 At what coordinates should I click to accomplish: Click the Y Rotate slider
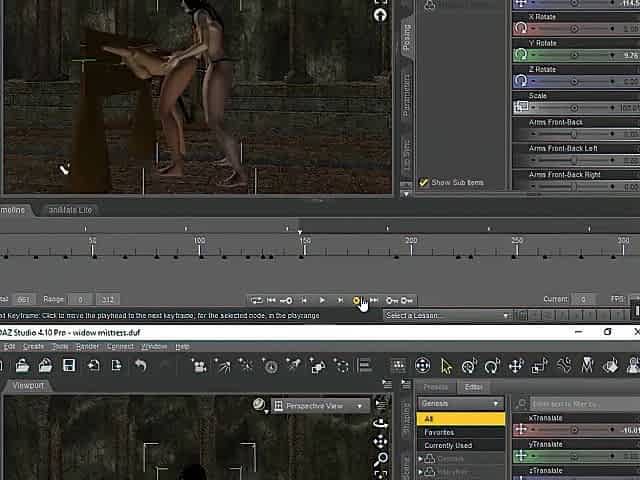575,56
